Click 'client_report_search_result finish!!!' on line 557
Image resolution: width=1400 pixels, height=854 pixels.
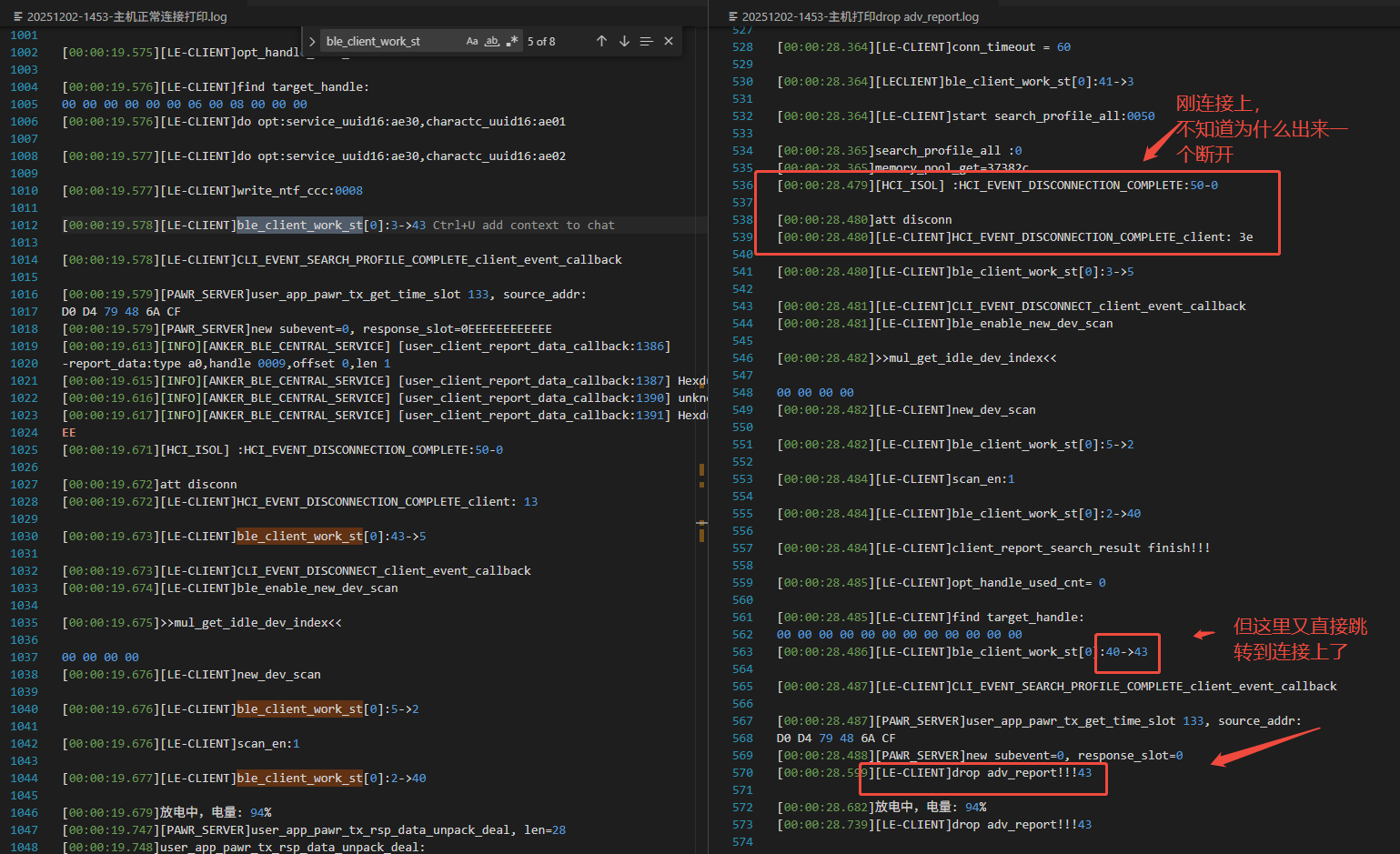point(1082,548)
